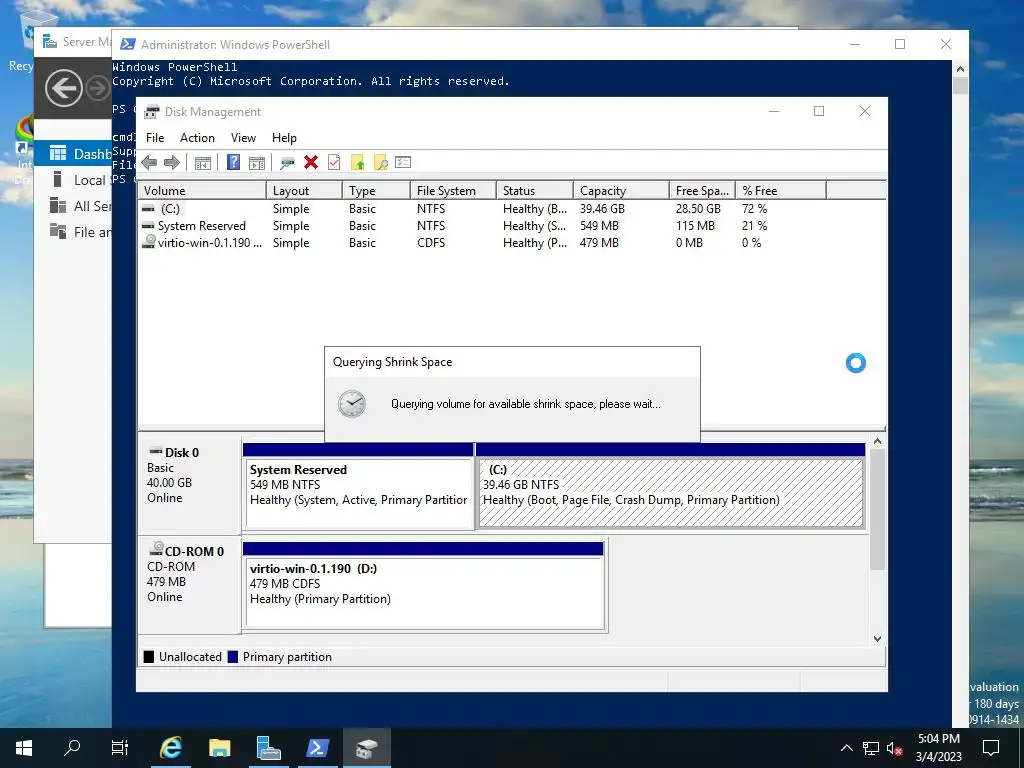Open the Windows Start menu
1024x768 pixels.
(24, 748)
